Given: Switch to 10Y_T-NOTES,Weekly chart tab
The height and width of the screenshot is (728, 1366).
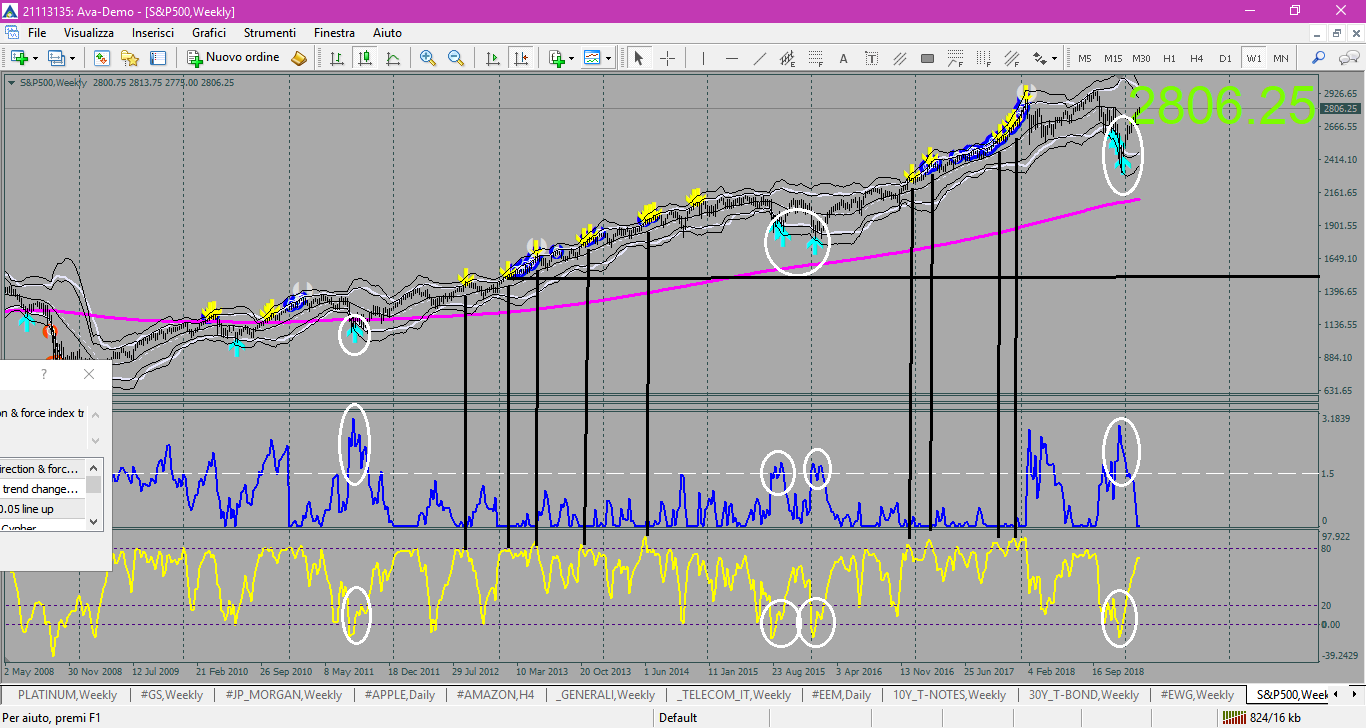Looking at the screenshot, I should (949, 694).
